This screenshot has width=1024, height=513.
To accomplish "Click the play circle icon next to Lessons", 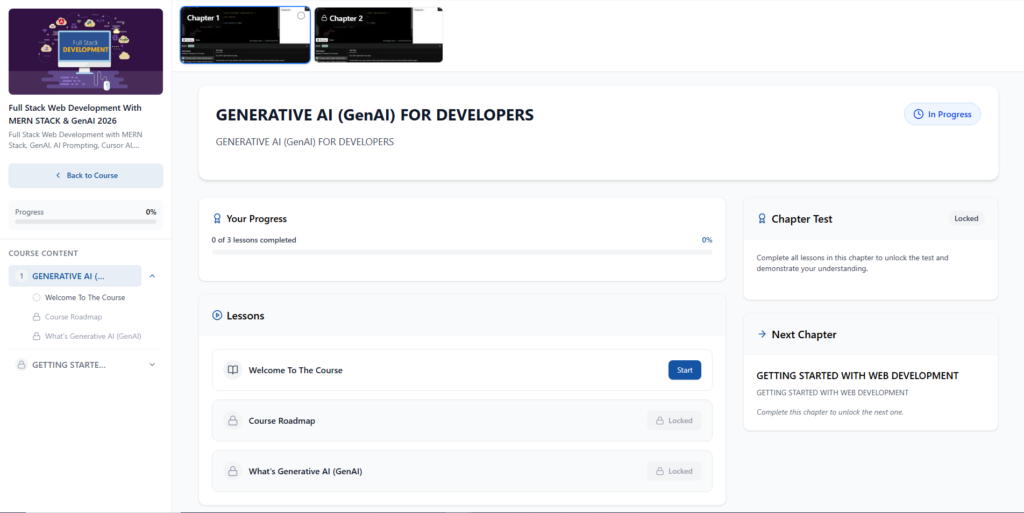I will [x=217, y=315].
